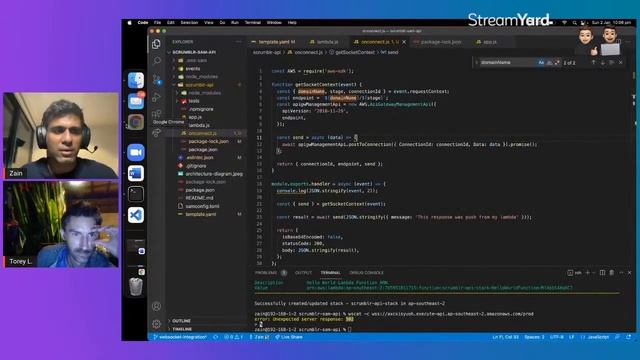Switch to the package-lock.json editor tab
The image size is (640, 360).
click(x=440, y=42)
